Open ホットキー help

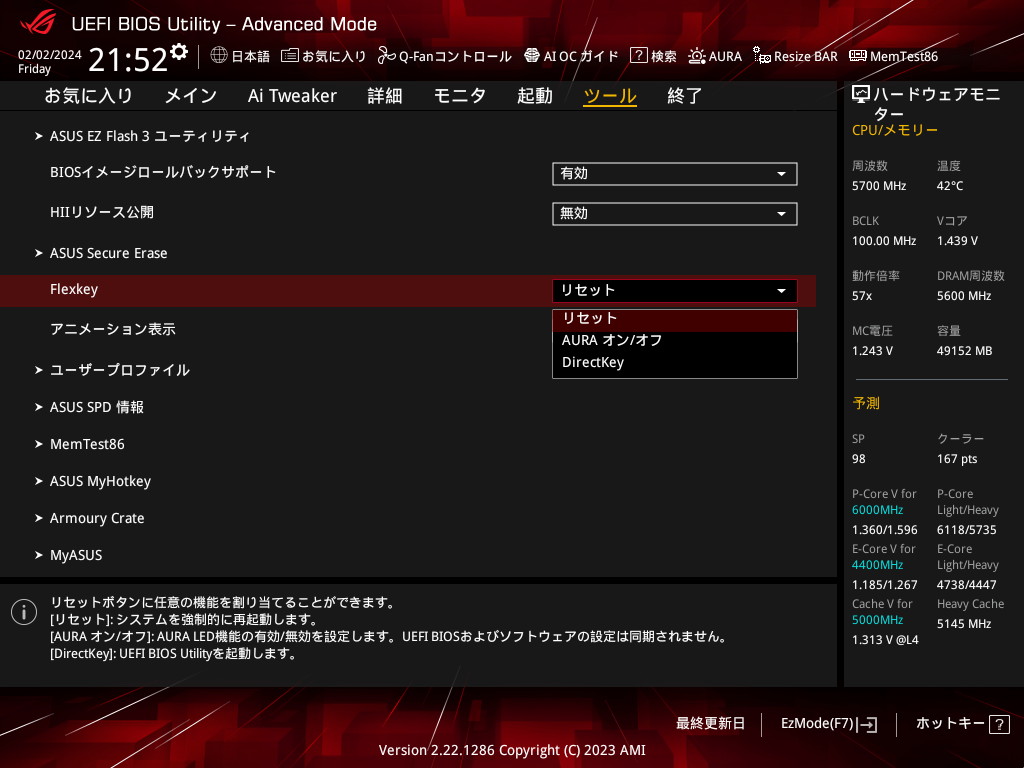950,724
